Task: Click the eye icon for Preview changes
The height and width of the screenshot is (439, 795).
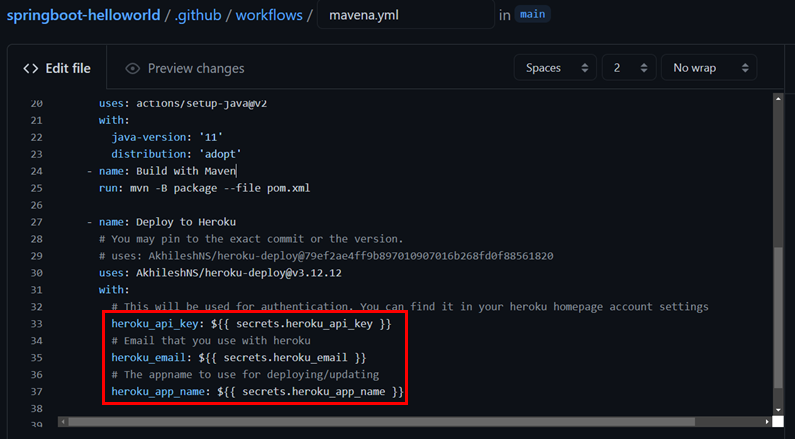Action: (133, 68)
